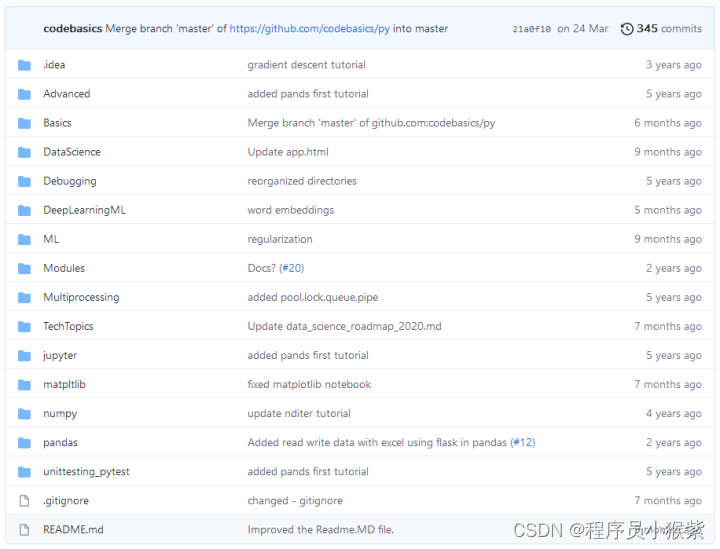Open the github.com/codebasics/py URL link
The image size is (720, 549).
[309, 28]
